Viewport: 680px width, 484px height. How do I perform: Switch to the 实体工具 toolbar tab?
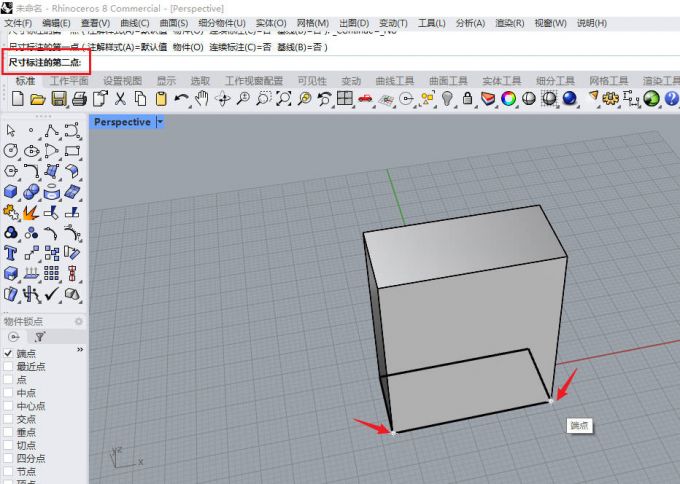click(x=502, y=81)
